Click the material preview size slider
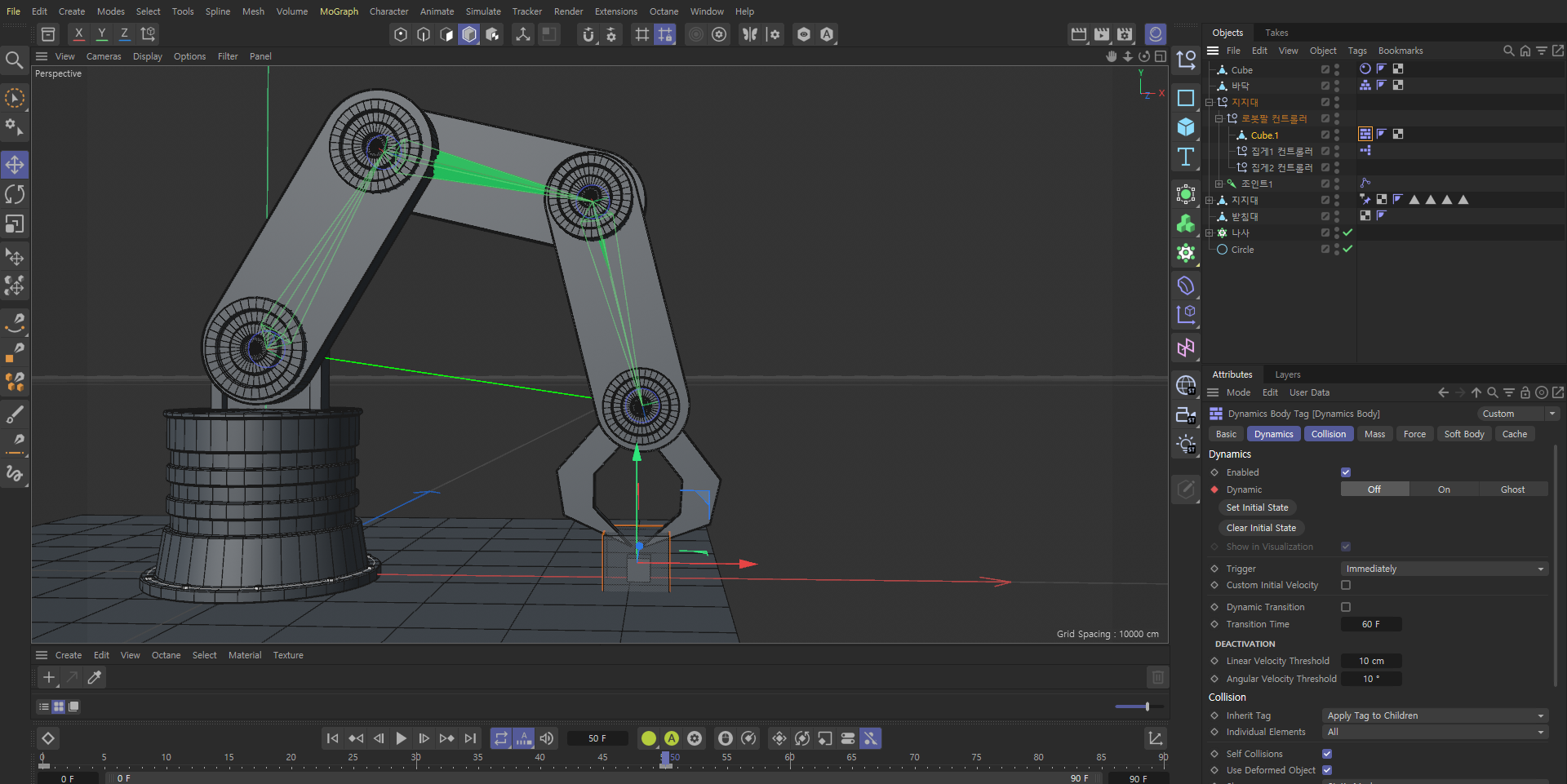The width and height of the screenshot is (1567, 784). [x=1139, y=706]
